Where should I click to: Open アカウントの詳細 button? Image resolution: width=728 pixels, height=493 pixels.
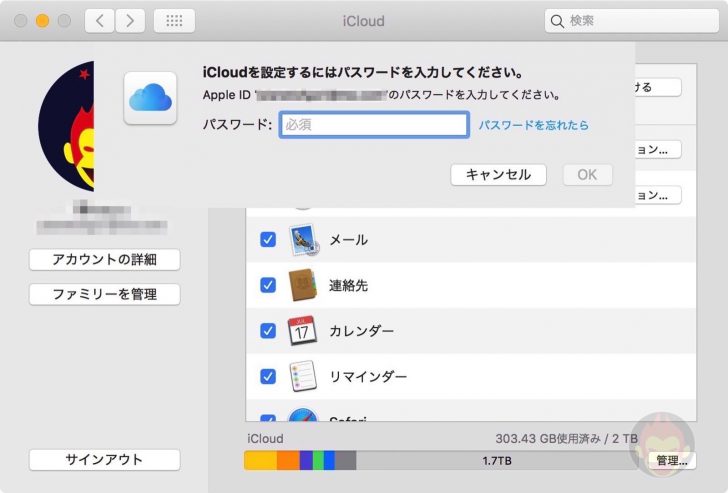pos(104,259)
